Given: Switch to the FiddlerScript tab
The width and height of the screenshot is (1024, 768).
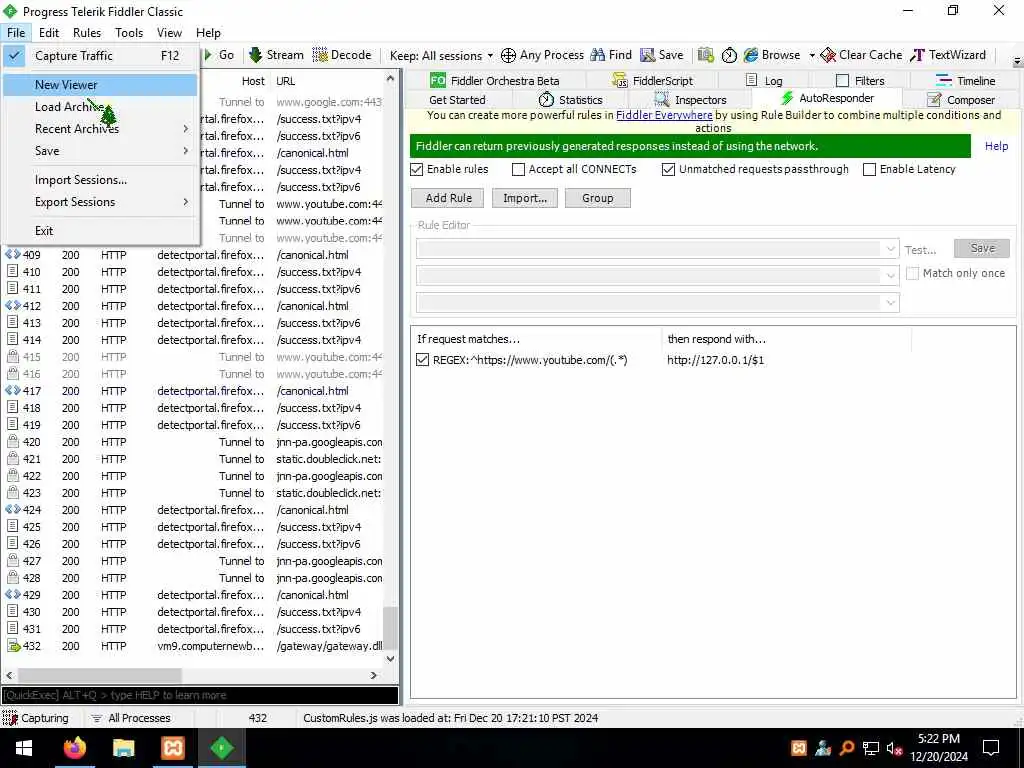Looking at the screenshot, I should (652, 81).
